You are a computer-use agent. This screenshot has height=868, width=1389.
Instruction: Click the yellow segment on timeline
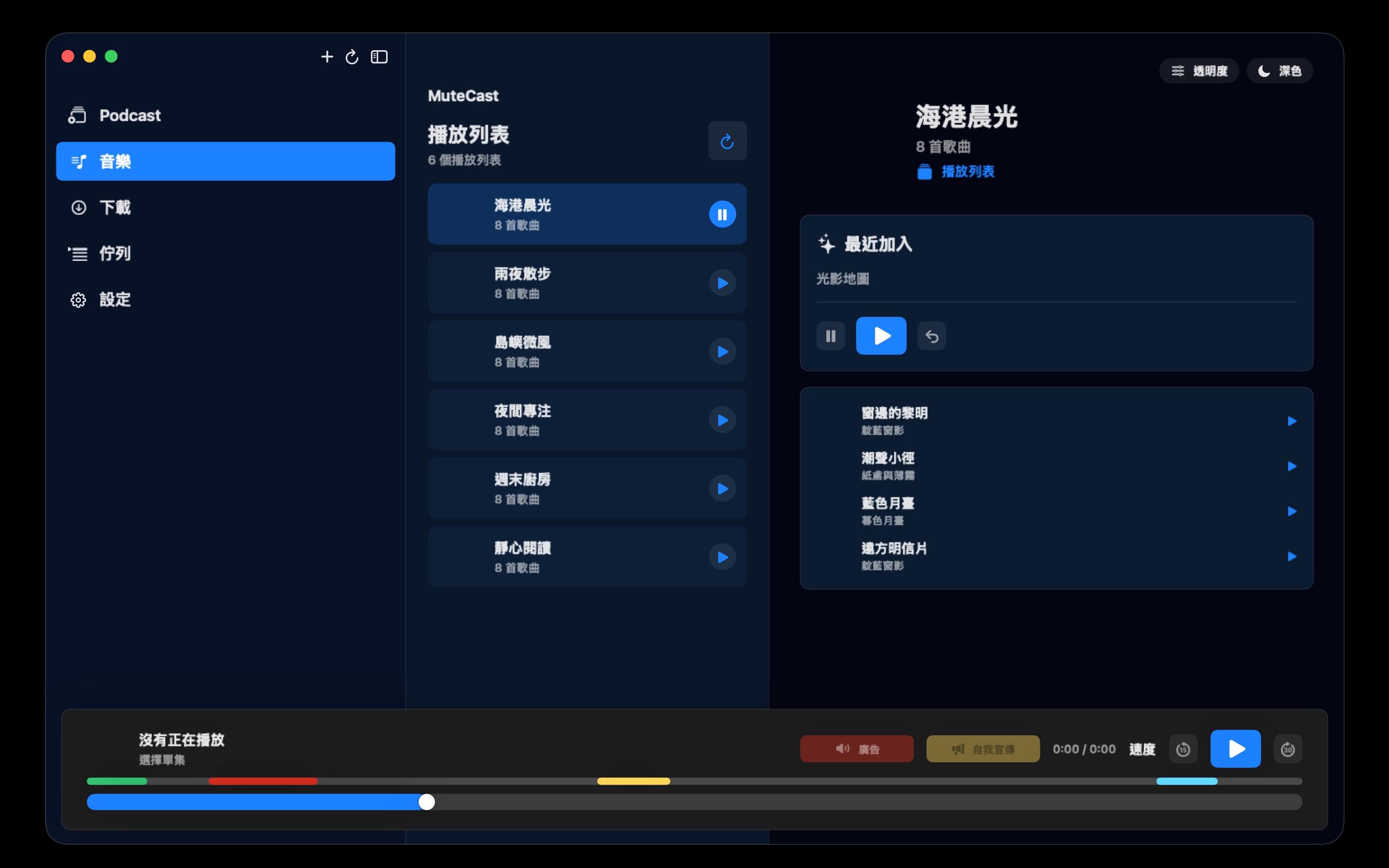pos(634,781)
